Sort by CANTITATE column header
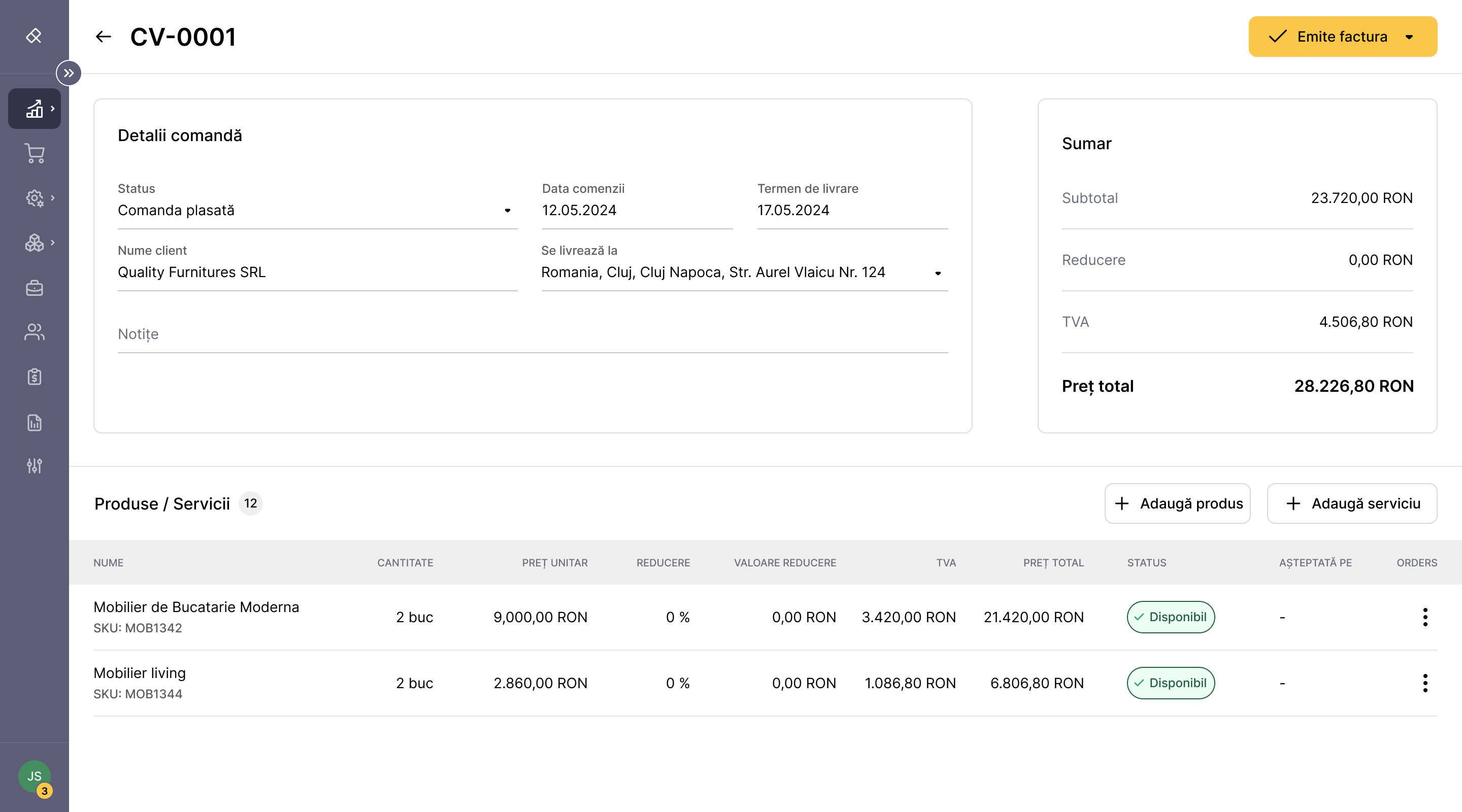The width and height of the screenshot is (1462, 812). pos(405,563)
